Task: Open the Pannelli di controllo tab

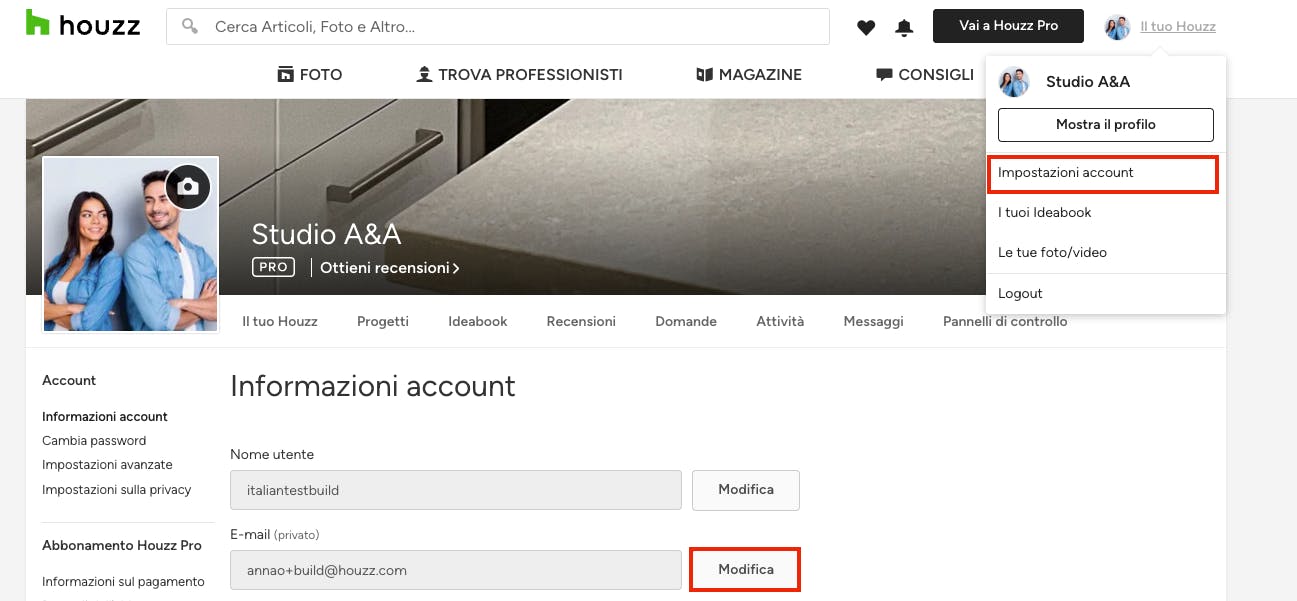Action: [x=1005, y=321]
